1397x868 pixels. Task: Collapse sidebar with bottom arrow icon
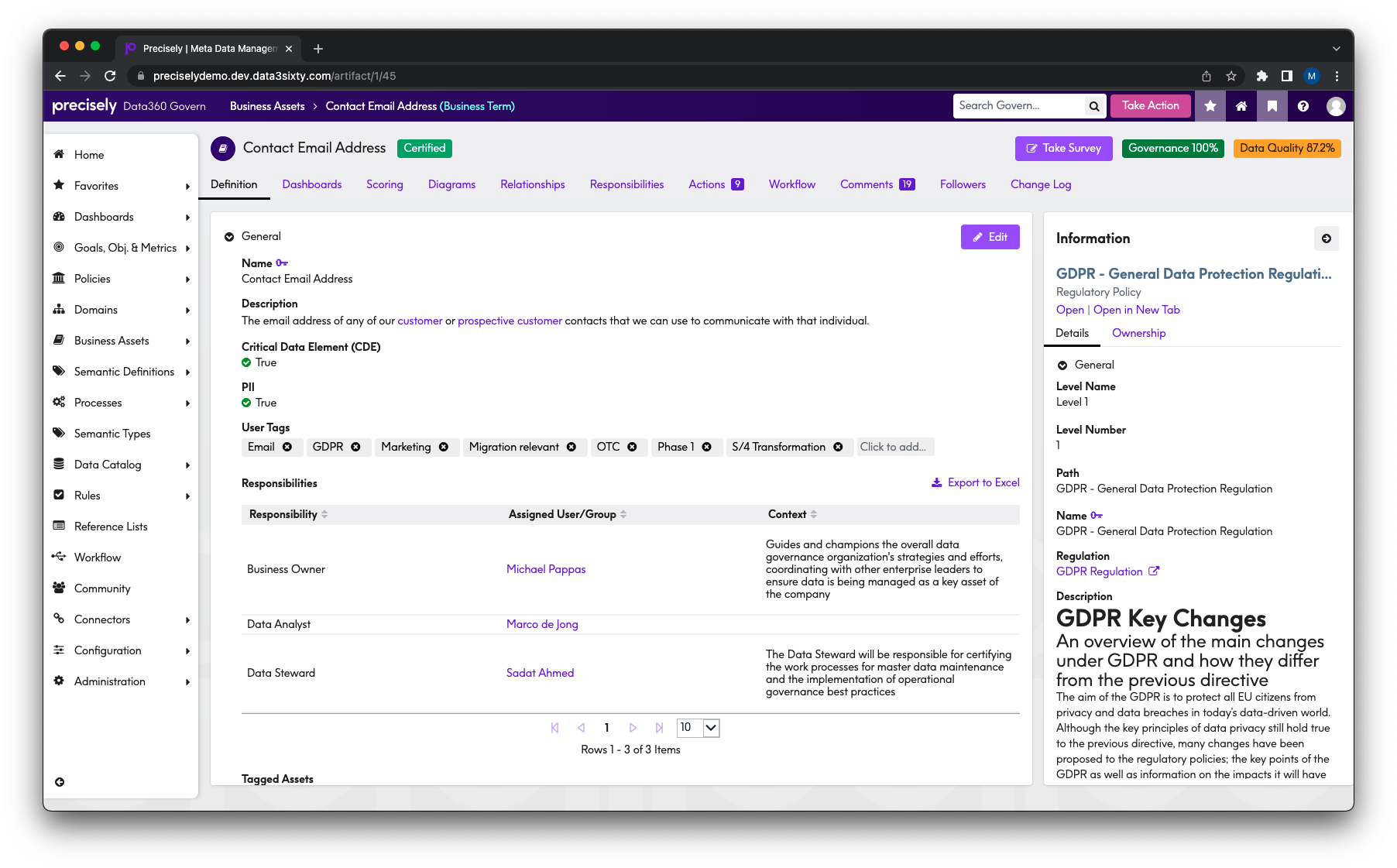60,782
